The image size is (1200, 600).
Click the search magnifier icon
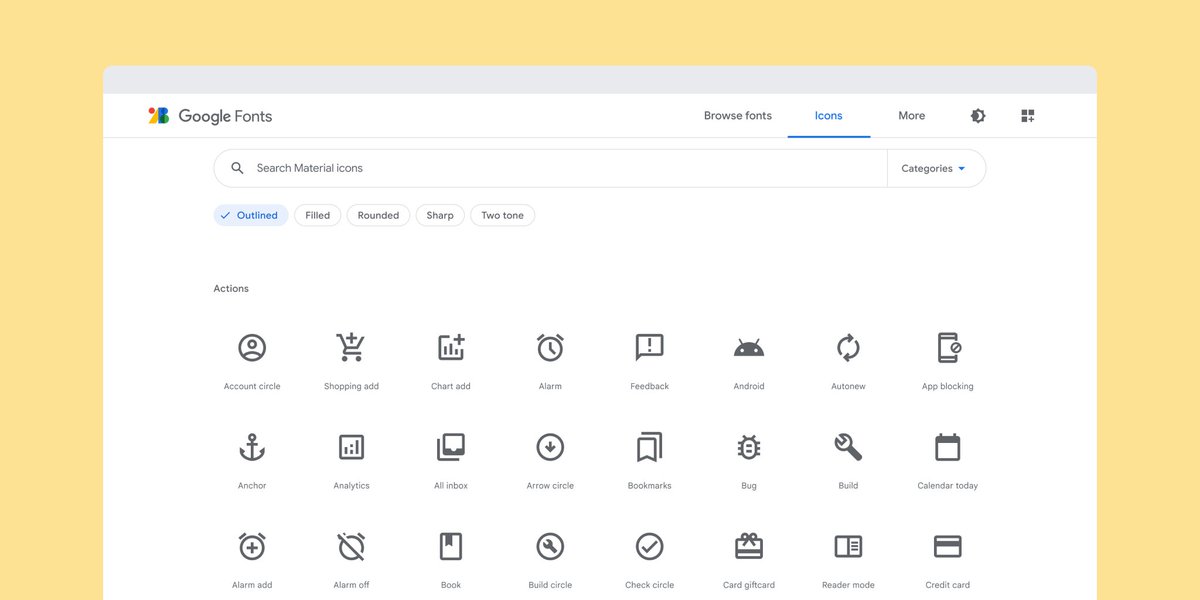(x=237, y=168)
